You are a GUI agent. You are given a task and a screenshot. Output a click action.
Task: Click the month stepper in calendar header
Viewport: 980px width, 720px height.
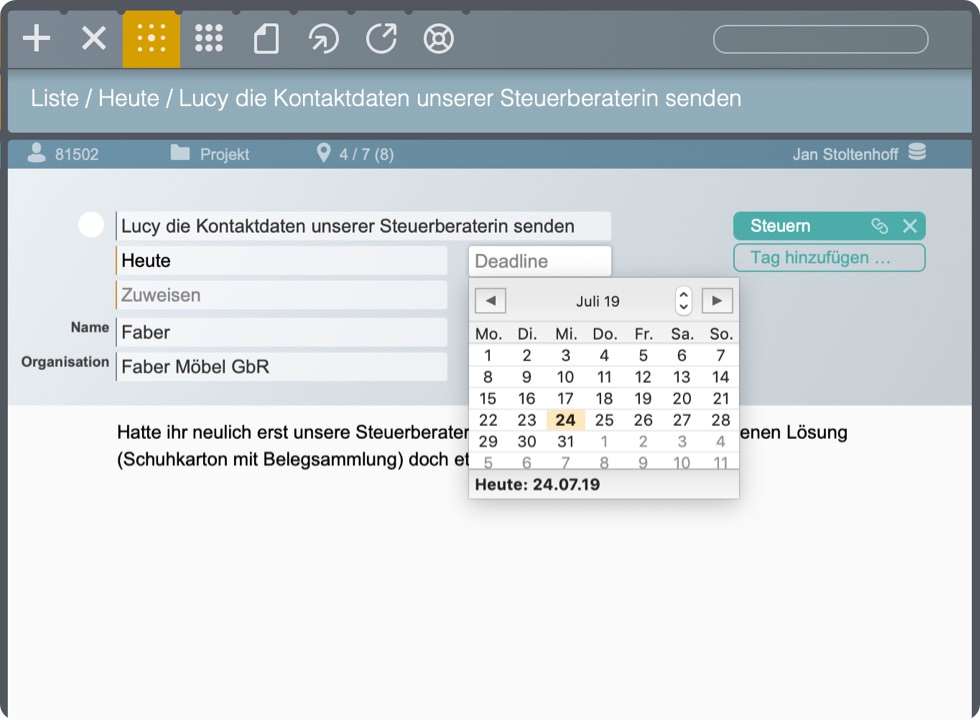(x=684, y=300)
